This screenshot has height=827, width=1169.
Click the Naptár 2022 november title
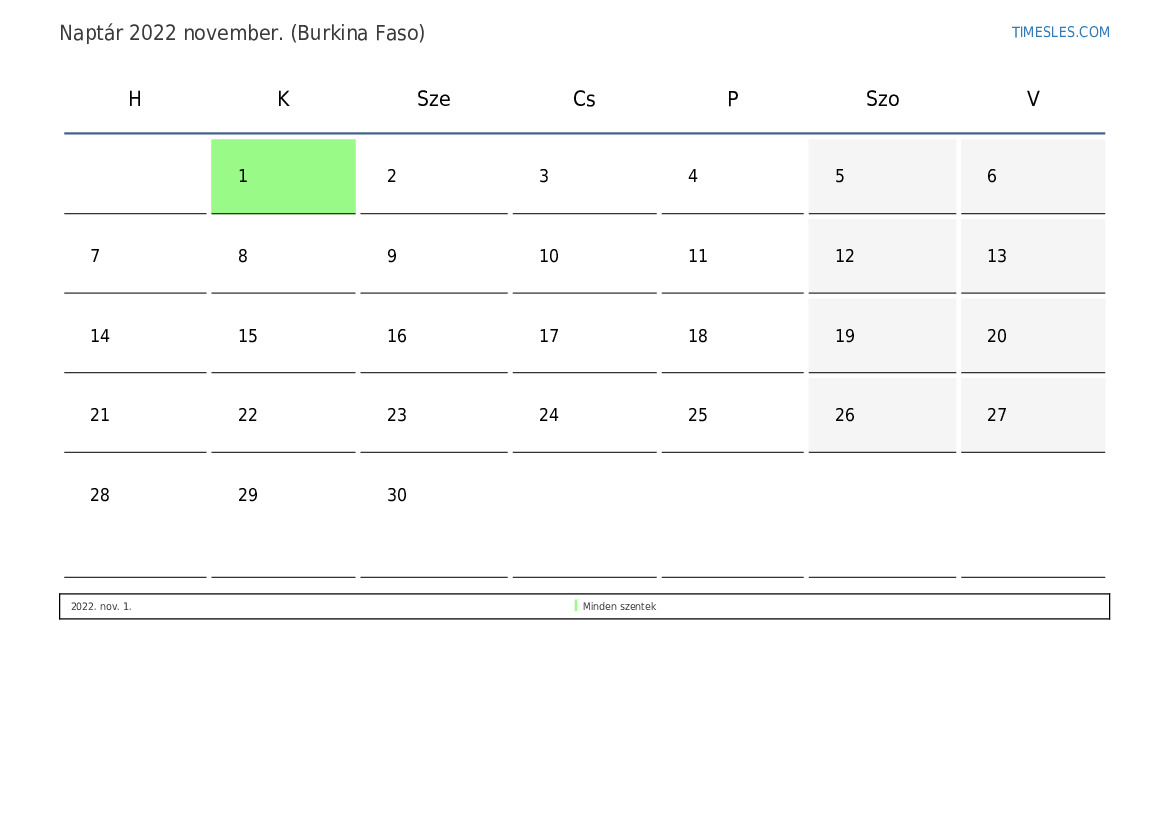tap(242, 33)
